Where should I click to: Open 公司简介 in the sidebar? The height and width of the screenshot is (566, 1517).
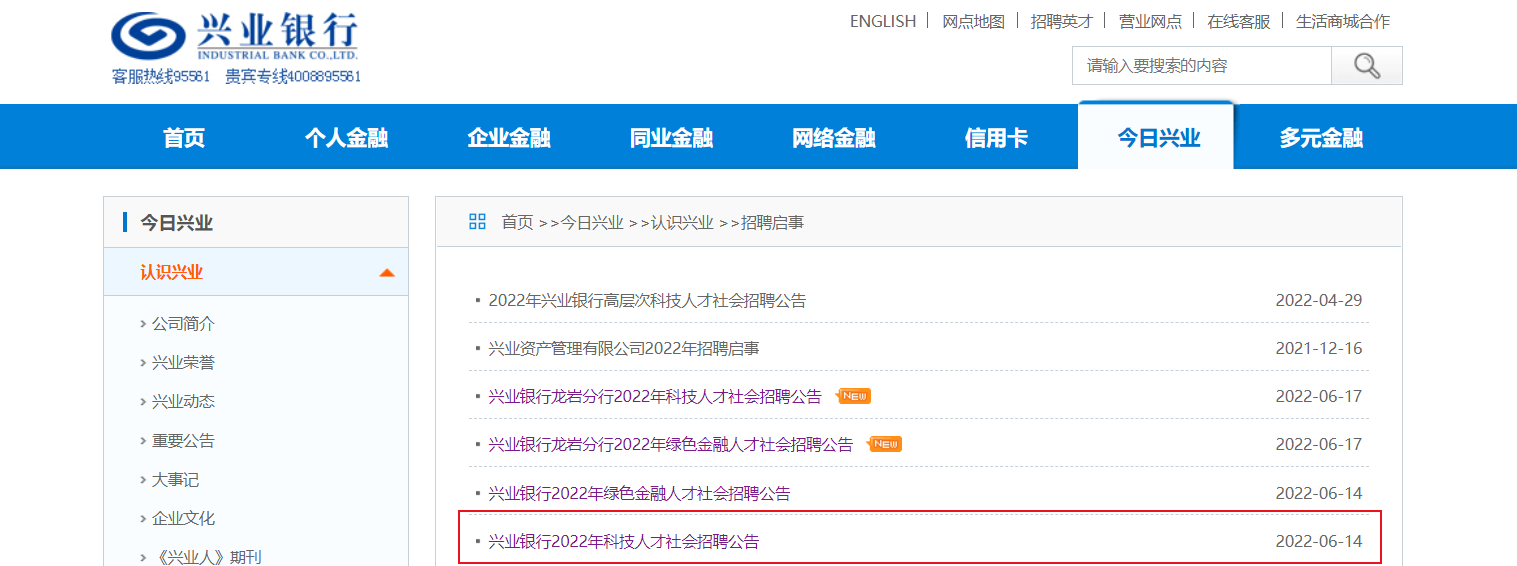tap(183, 324)
